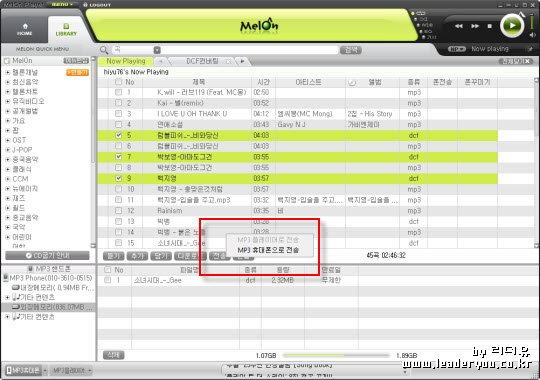Click the HOME icon tab
This screenshot has height=380, width=540.
[24, 29]
